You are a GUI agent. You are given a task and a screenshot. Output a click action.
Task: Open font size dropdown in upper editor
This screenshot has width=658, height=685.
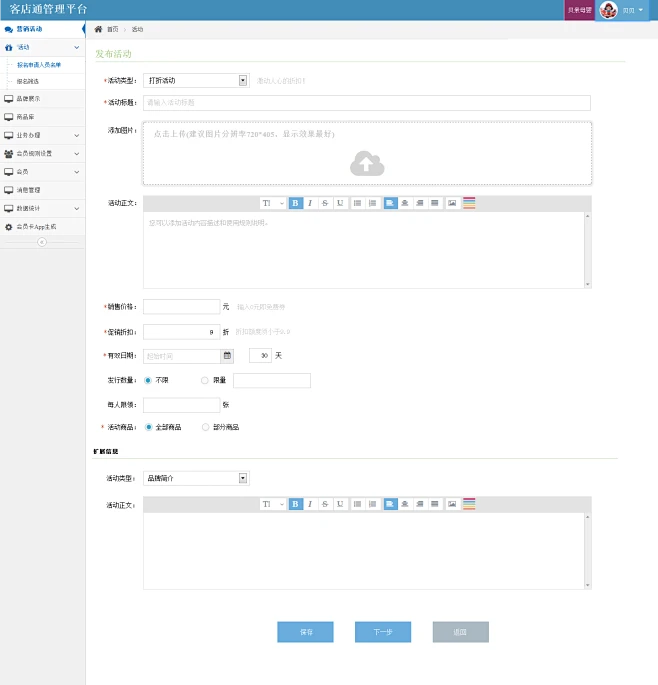pos(273,203)
